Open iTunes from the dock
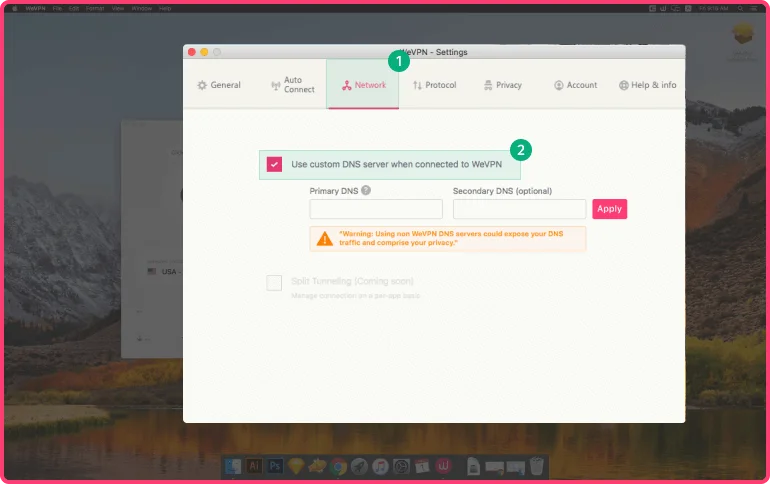770x484 pixels. click(x=381, y=467)
